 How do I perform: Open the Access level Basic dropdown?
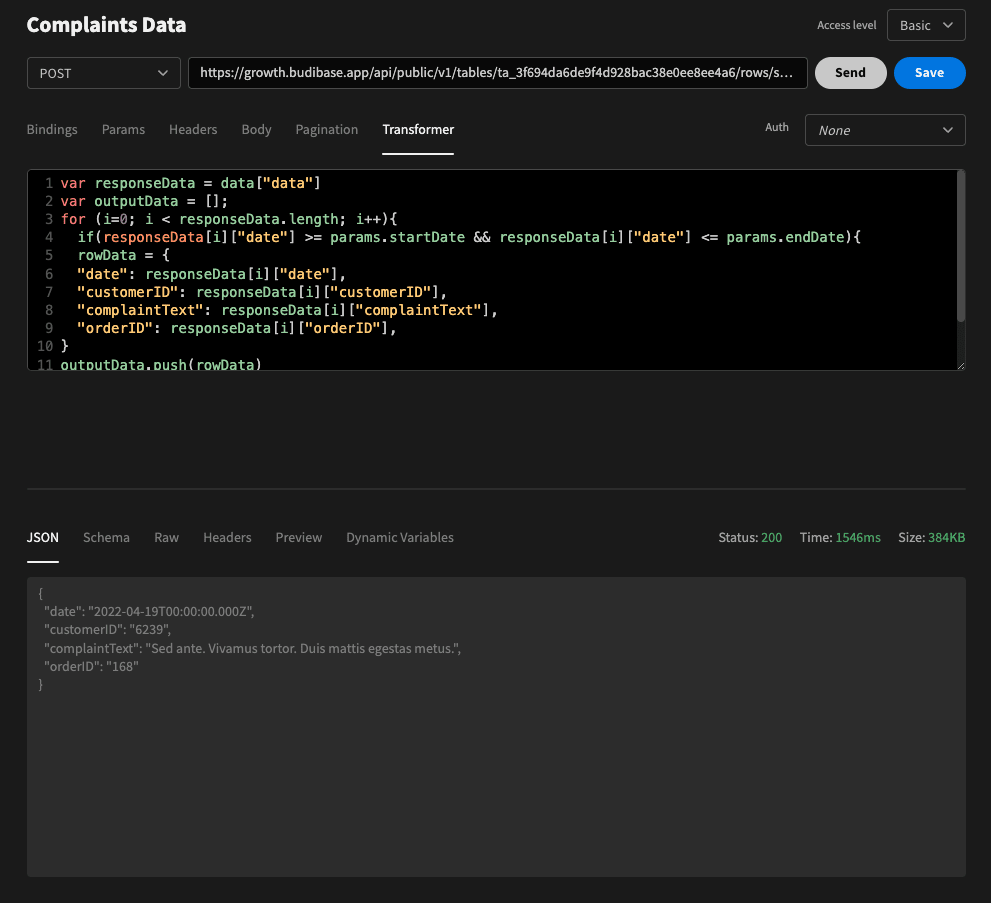pos(926,25)
